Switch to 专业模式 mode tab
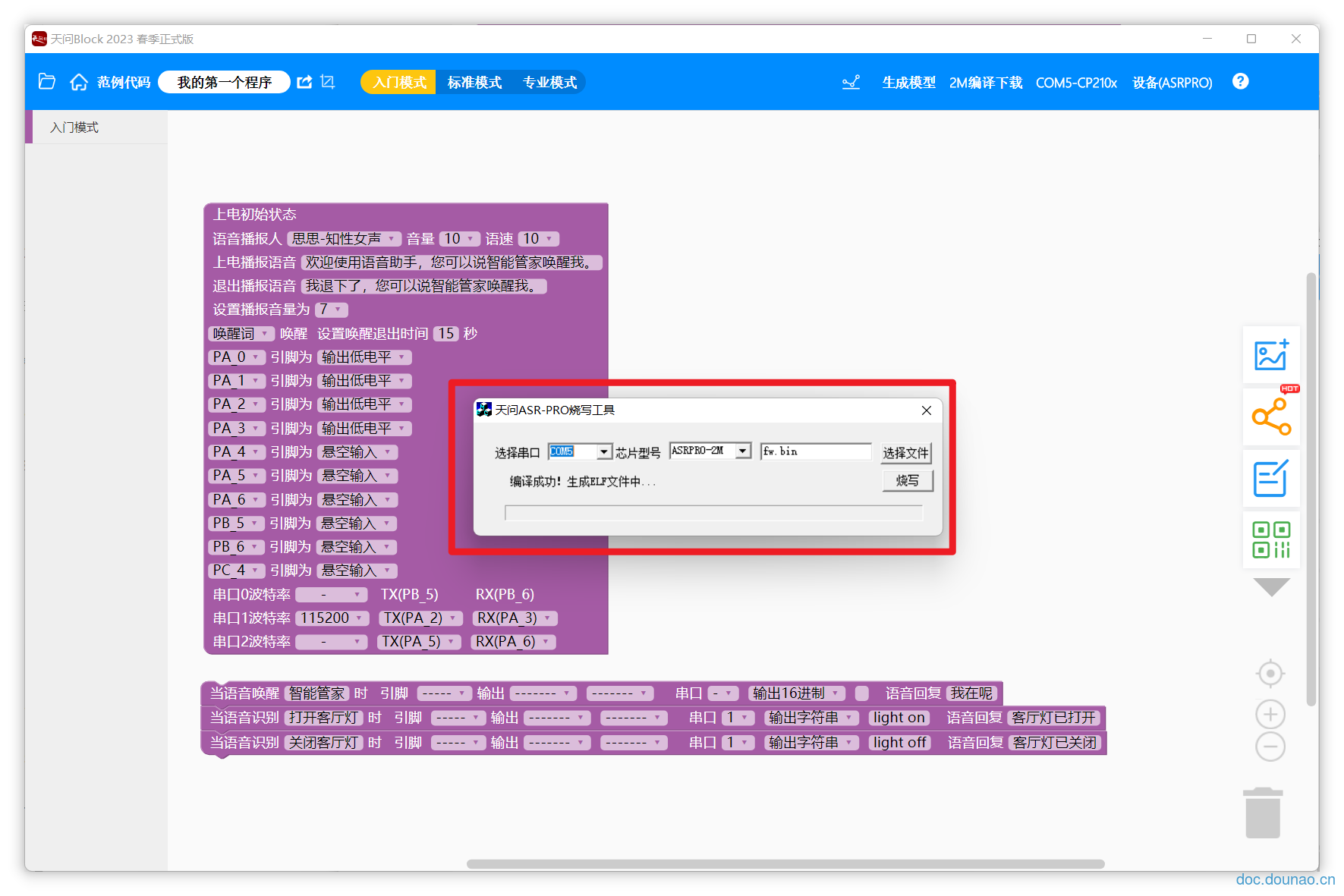Image resolution: width=1344 pixels, height=896 pixels. [x=549, y=82]
